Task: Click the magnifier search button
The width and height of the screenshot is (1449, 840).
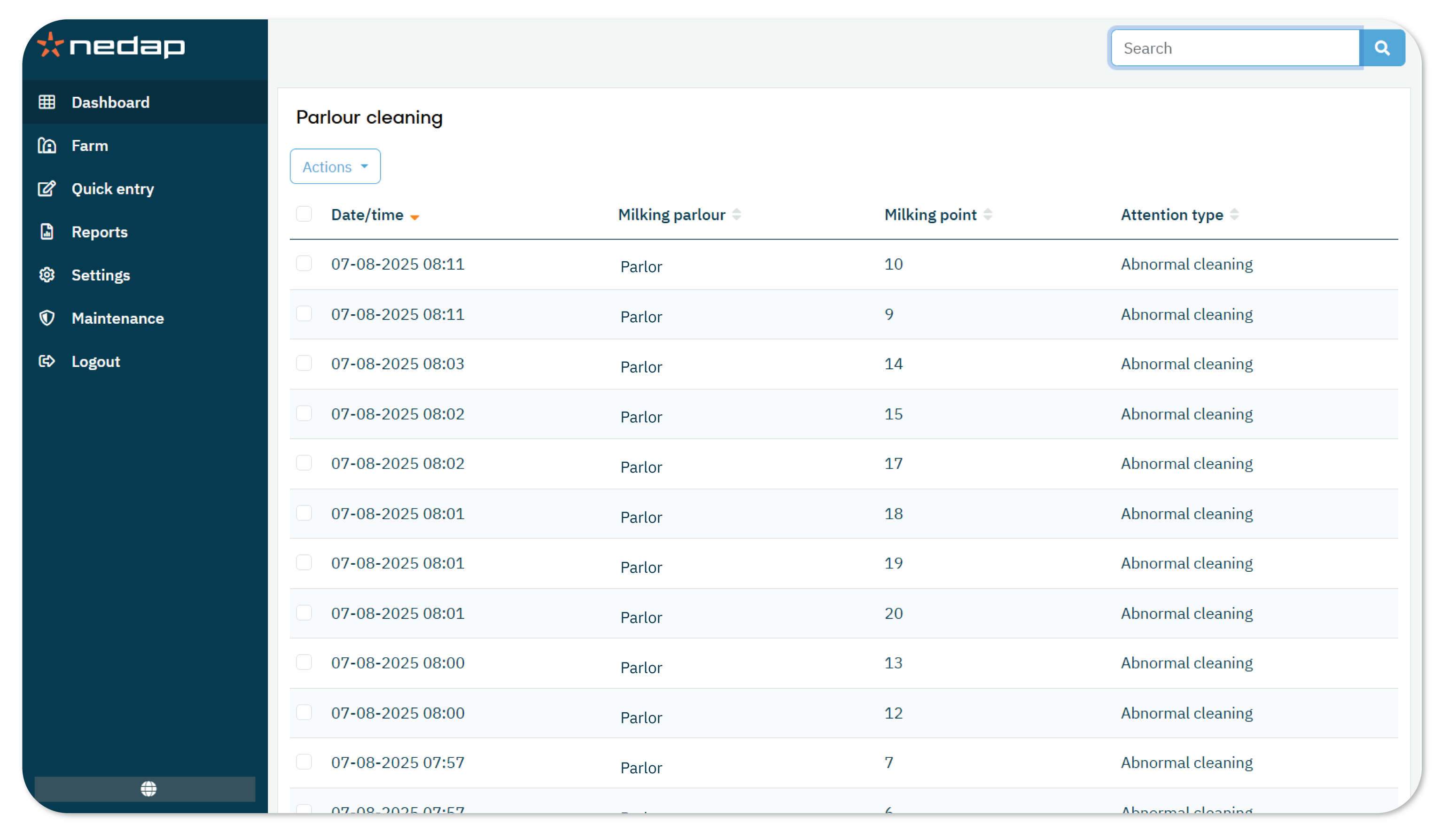Action: 1382,48
